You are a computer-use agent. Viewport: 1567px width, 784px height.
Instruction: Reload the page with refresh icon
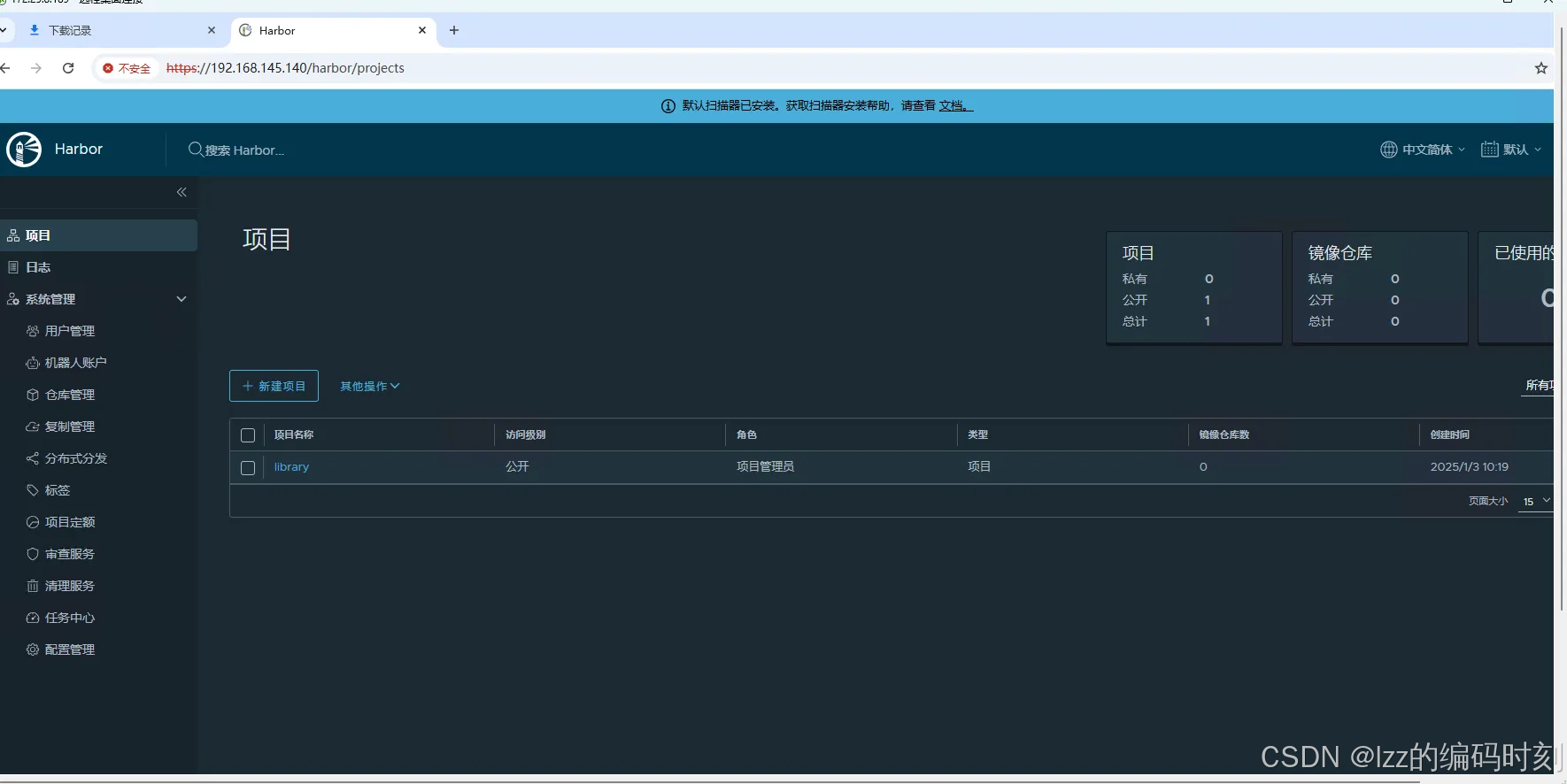[x=68, y=68]
